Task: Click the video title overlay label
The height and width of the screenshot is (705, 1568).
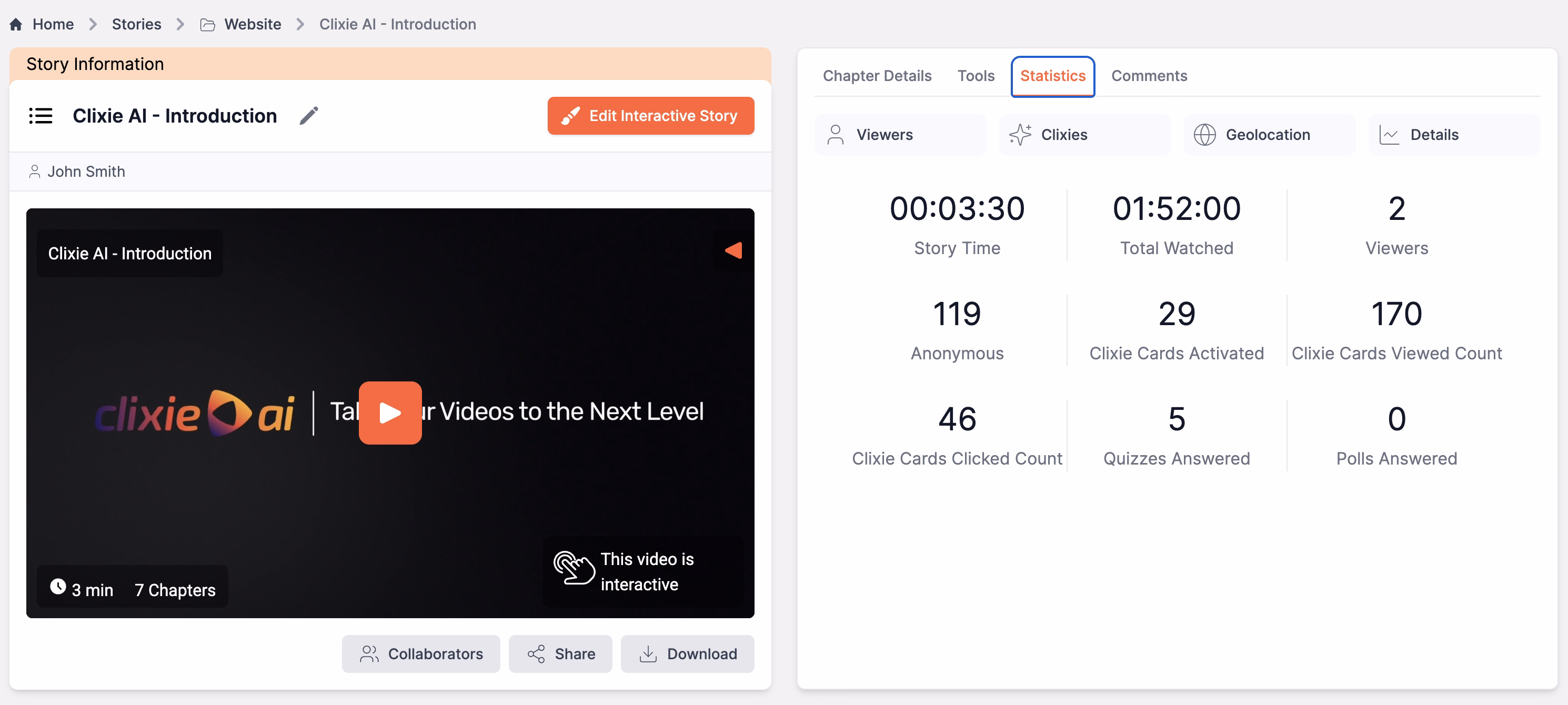Action: coord(129,253)
